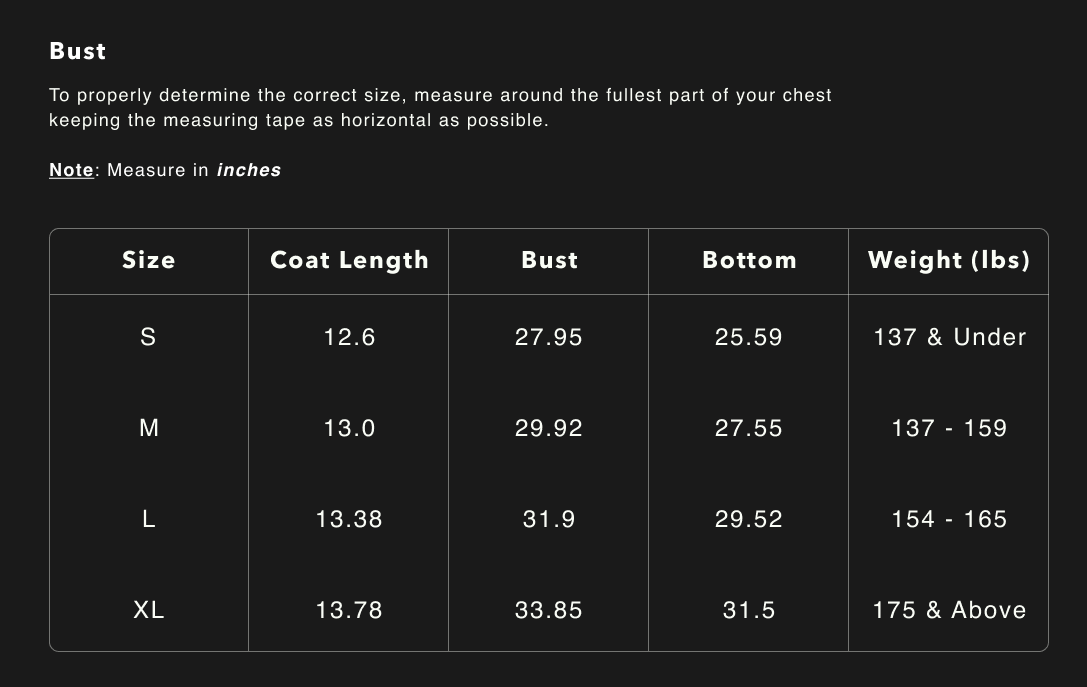This screenshot has height=687, width=1087.
Task: Click the bottom value 29.52
Action: (x=749, y=519)
